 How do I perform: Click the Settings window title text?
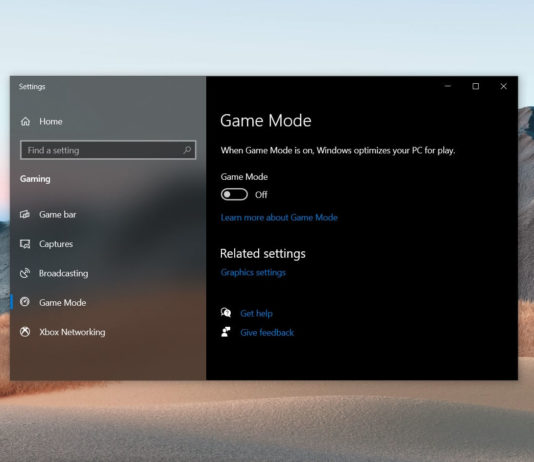pyautogui.click(x=32, y=86)
